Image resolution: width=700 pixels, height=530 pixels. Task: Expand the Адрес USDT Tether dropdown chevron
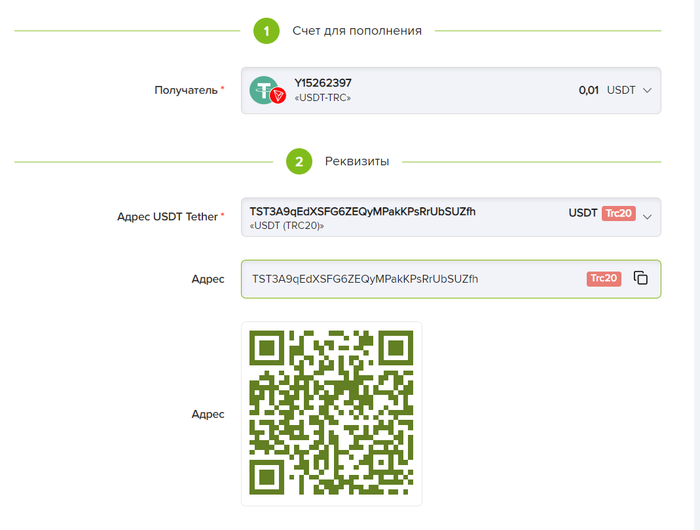(x=647, y=216)
